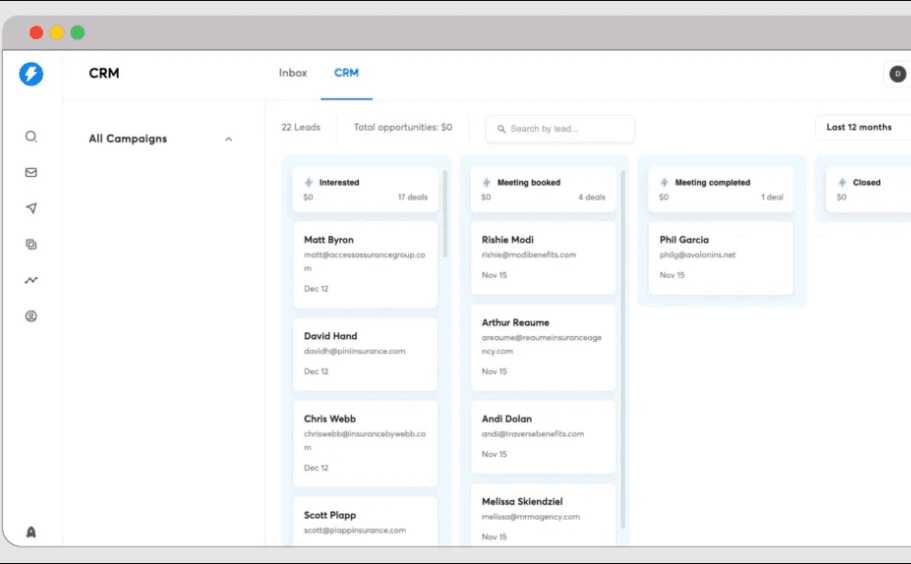Click the red close window button
This screenshot has width=911, height=564.
pos(36,33)
